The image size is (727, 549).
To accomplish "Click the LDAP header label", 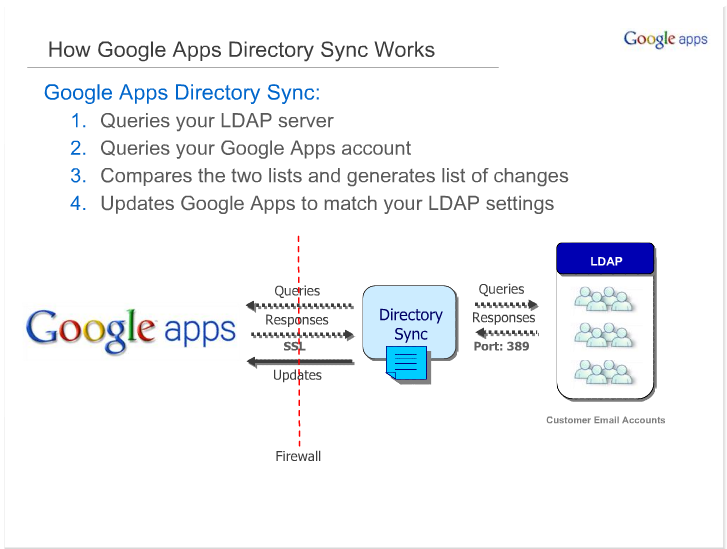I will pos(606,261).
